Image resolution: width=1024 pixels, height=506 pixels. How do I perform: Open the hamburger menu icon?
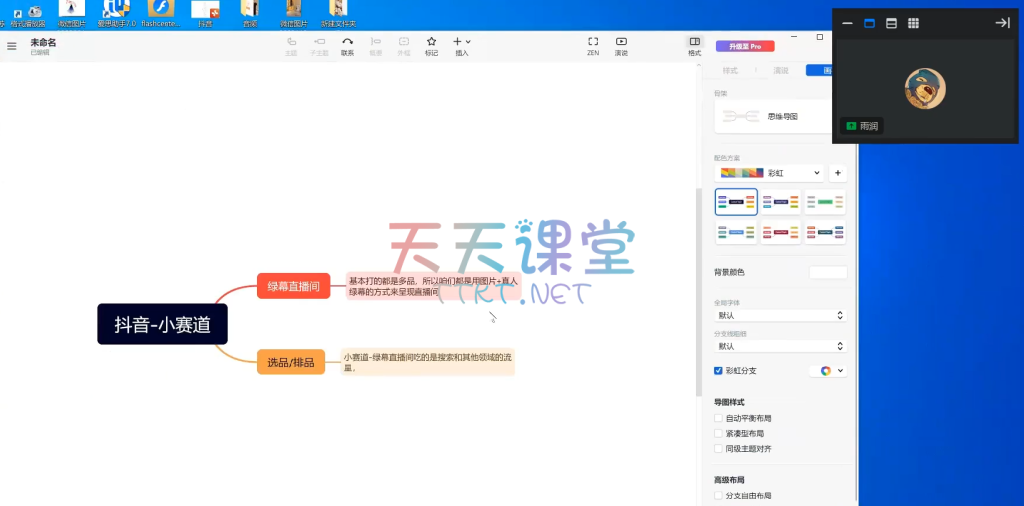pyautogui.click(x=11, y=46)
